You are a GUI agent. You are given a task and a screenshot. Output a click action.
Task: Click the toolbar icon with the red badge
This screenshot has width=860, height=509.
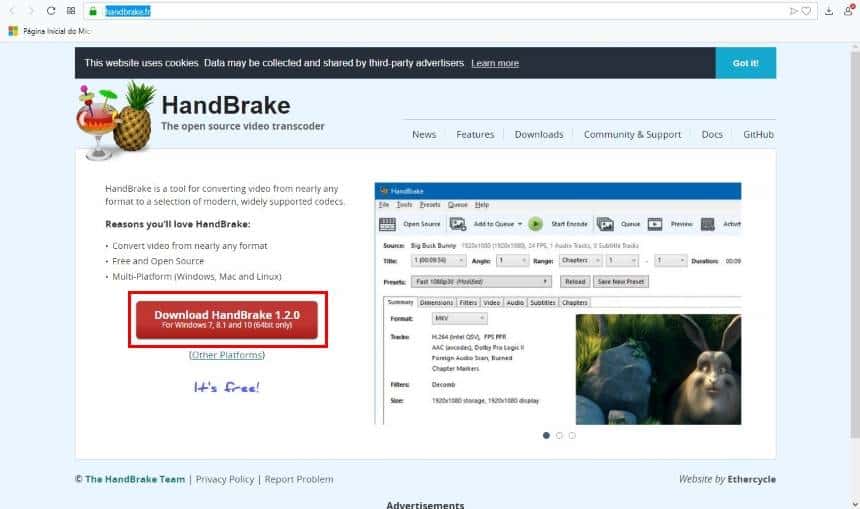point(848,10)
